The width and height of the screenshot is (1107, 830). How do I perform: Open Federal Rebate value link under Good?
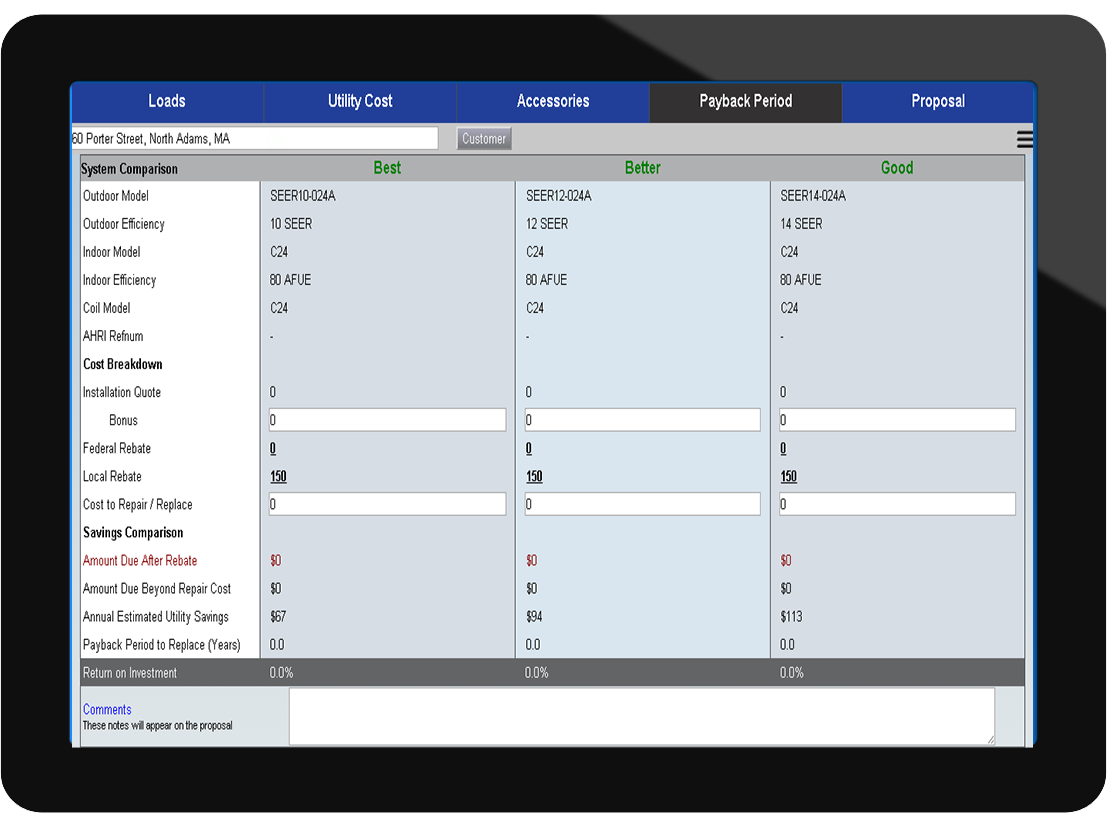[783, 449]
